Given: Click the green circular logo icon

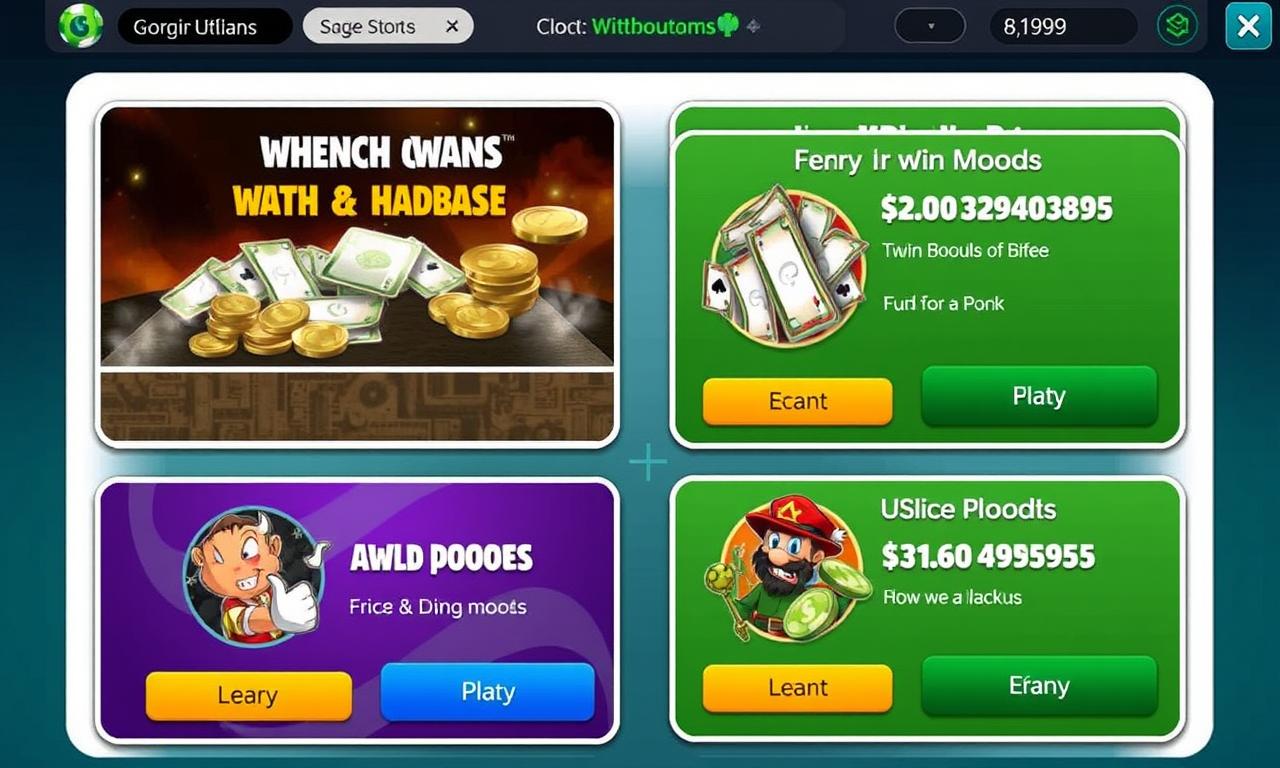Looking at the screenshot, I should 80,25.
